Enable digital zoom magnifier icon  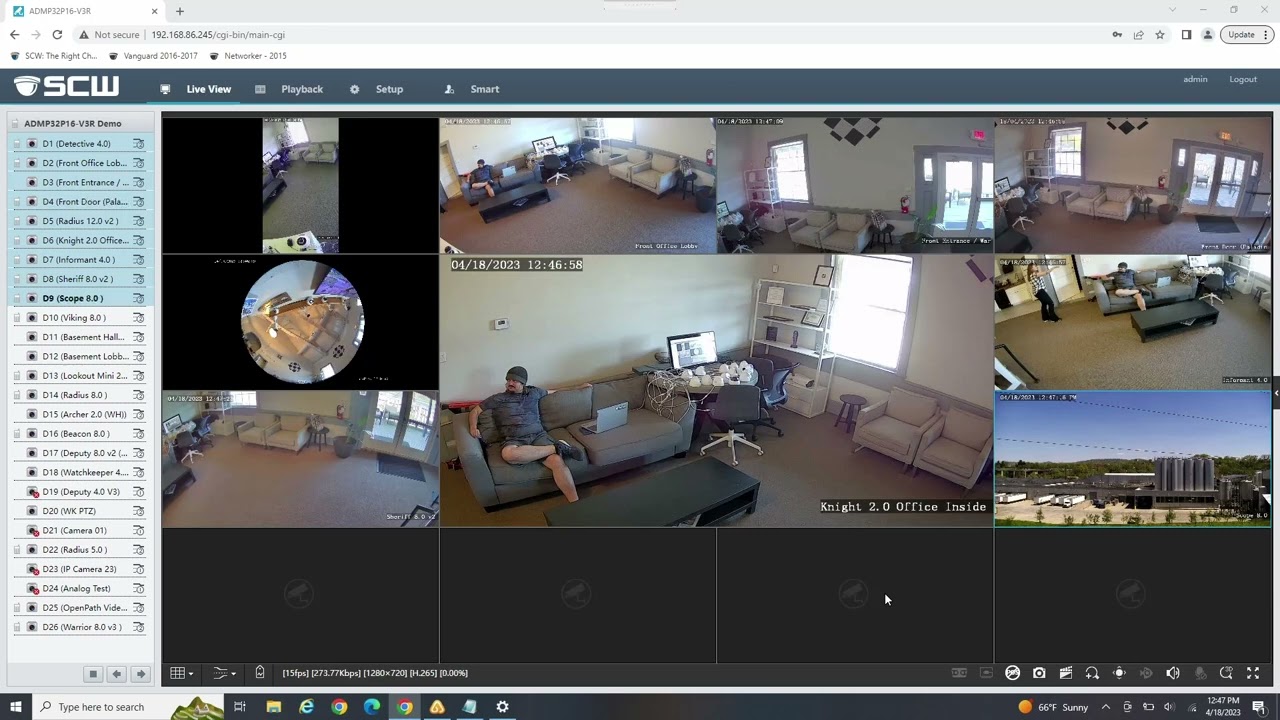click(x=1092, y=673)
